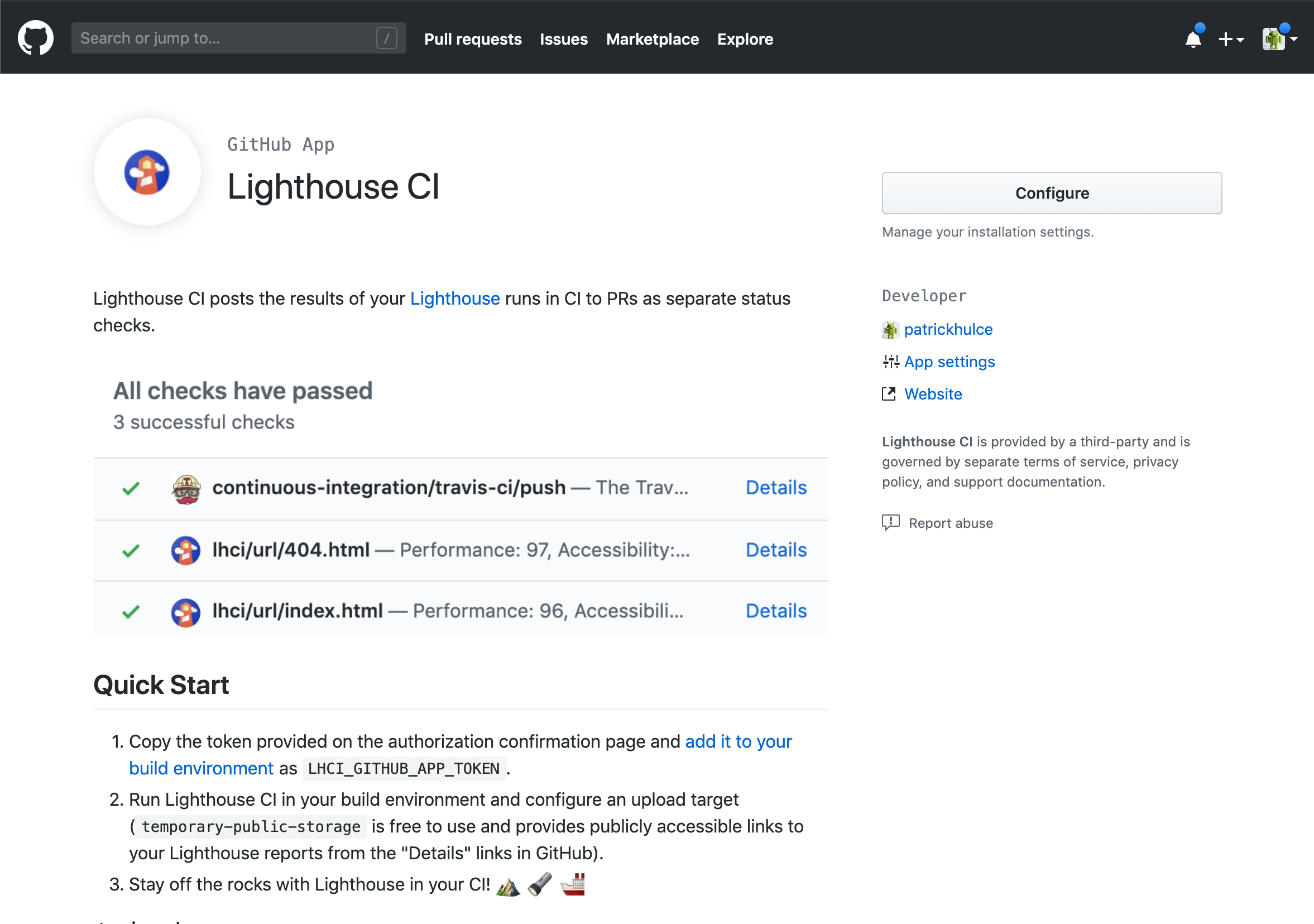
Task: Click the notifications bell icon
Action: pos(1193,40)
